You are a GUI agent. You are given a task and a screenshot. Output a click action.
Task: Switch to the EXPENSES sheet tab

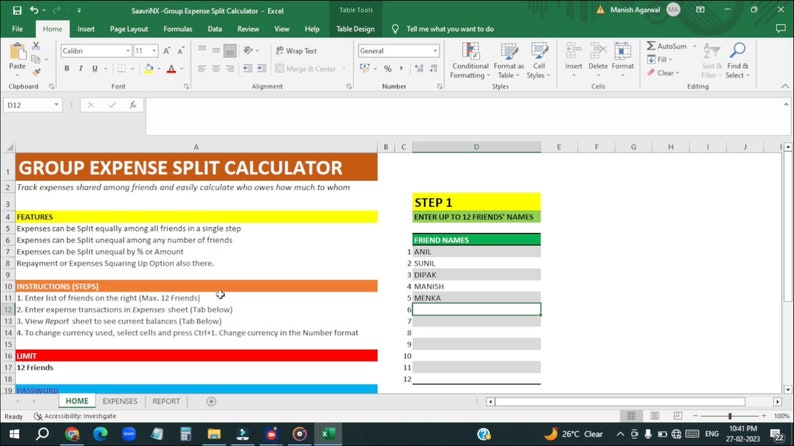pos(120,401)
